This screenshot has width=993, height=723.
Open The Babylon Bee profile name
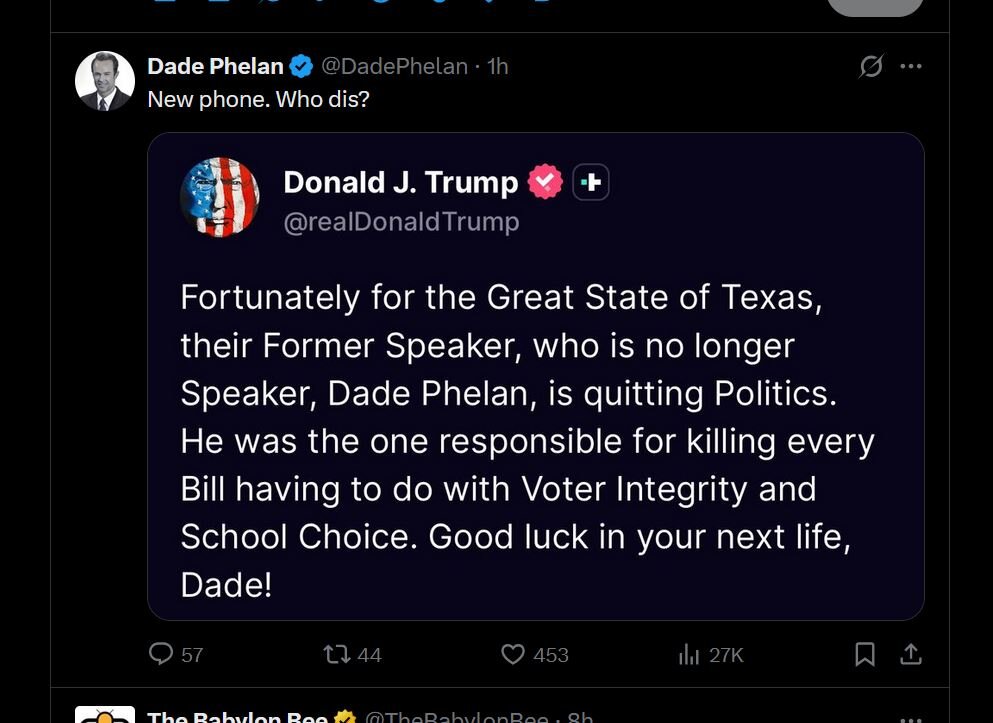[237, 716]
